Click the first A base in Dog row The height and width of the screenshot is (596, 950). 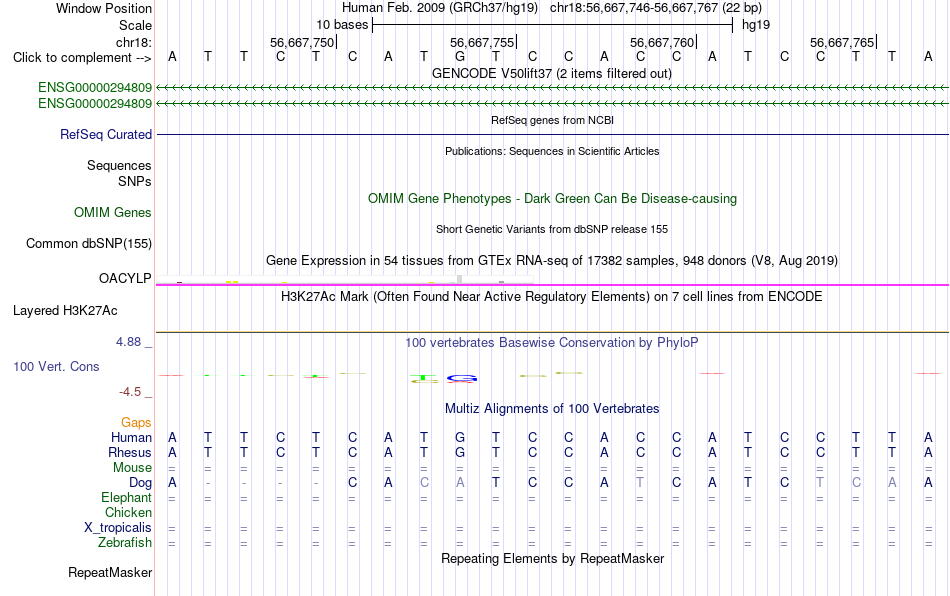coord(172,483)
